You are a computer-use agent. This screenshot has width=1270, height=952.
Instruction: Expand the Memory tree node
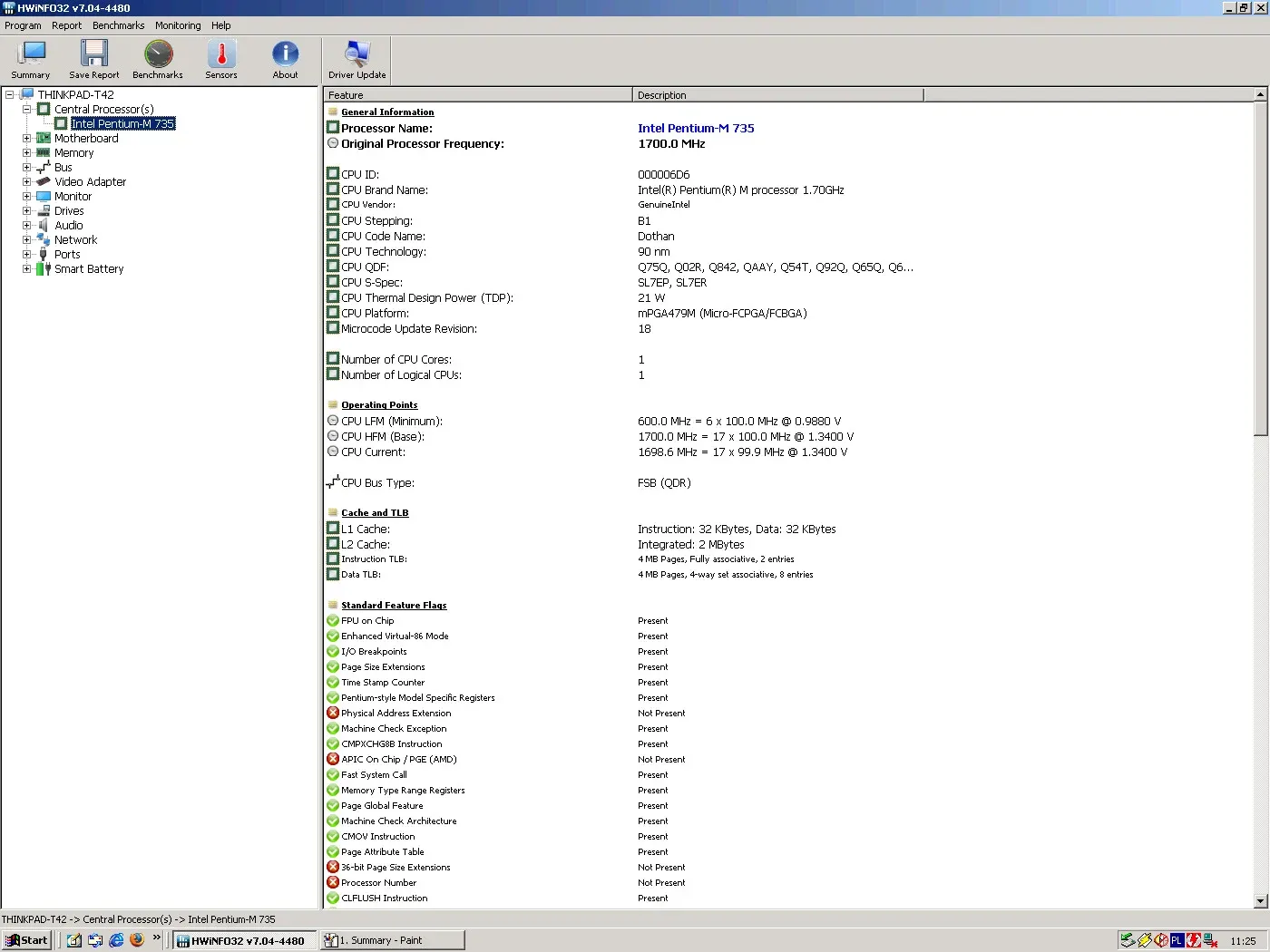[26, 153]
